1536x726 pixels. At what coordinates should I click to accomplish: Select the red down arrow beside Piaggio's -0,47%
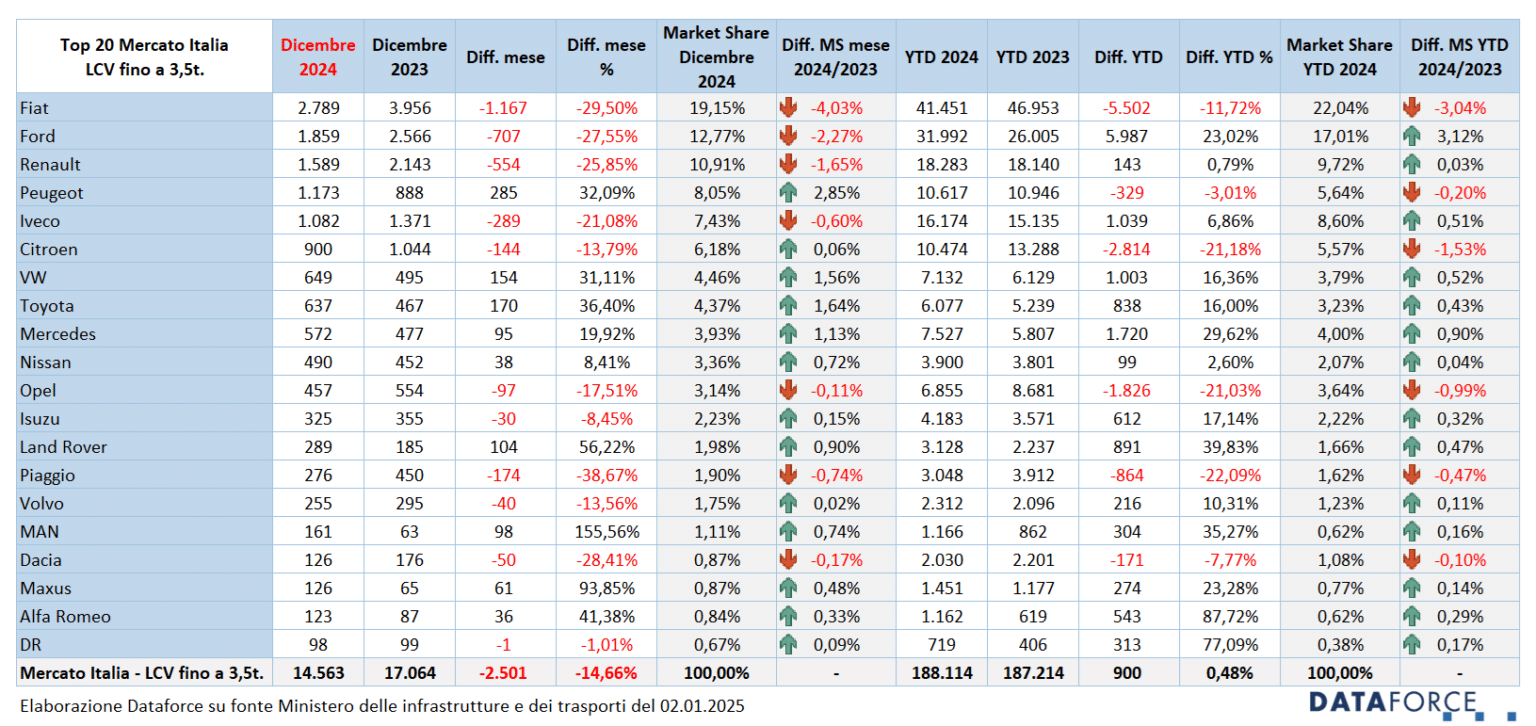pyautogui.click(x=1412, y=476)
